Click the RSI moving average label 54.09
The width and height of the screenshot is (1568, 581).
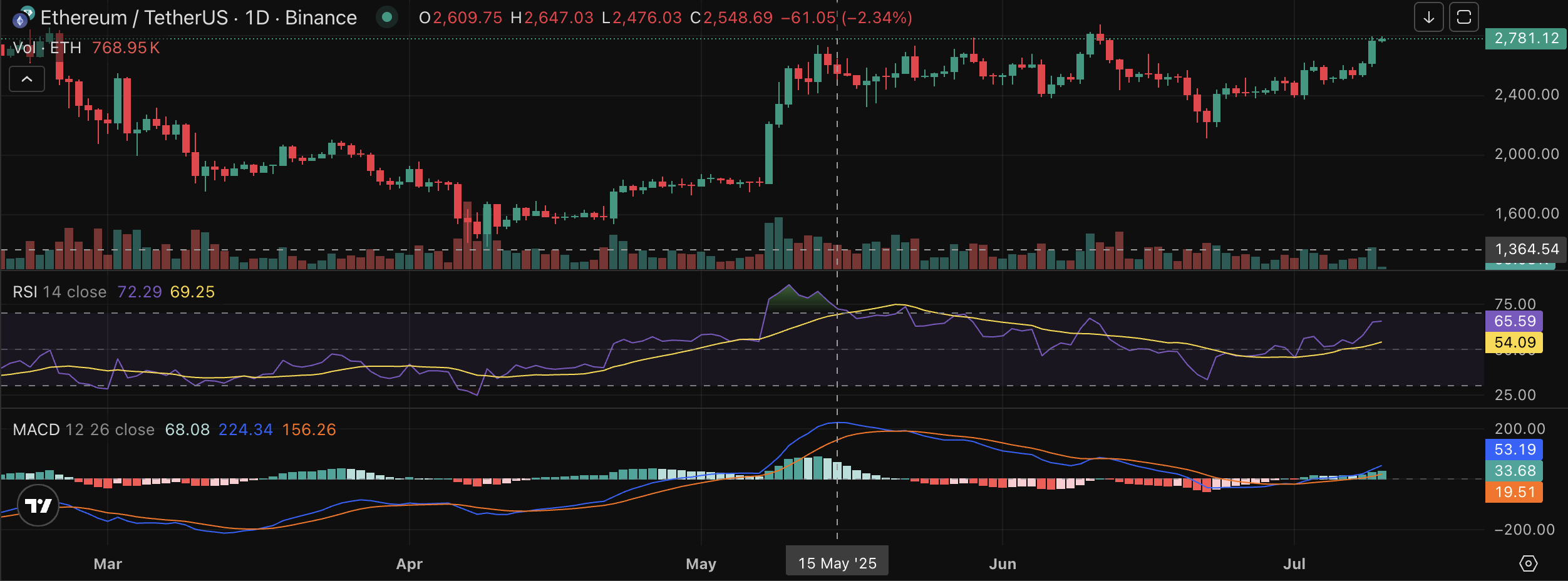pyautogui.click(x=1514, y=343)
